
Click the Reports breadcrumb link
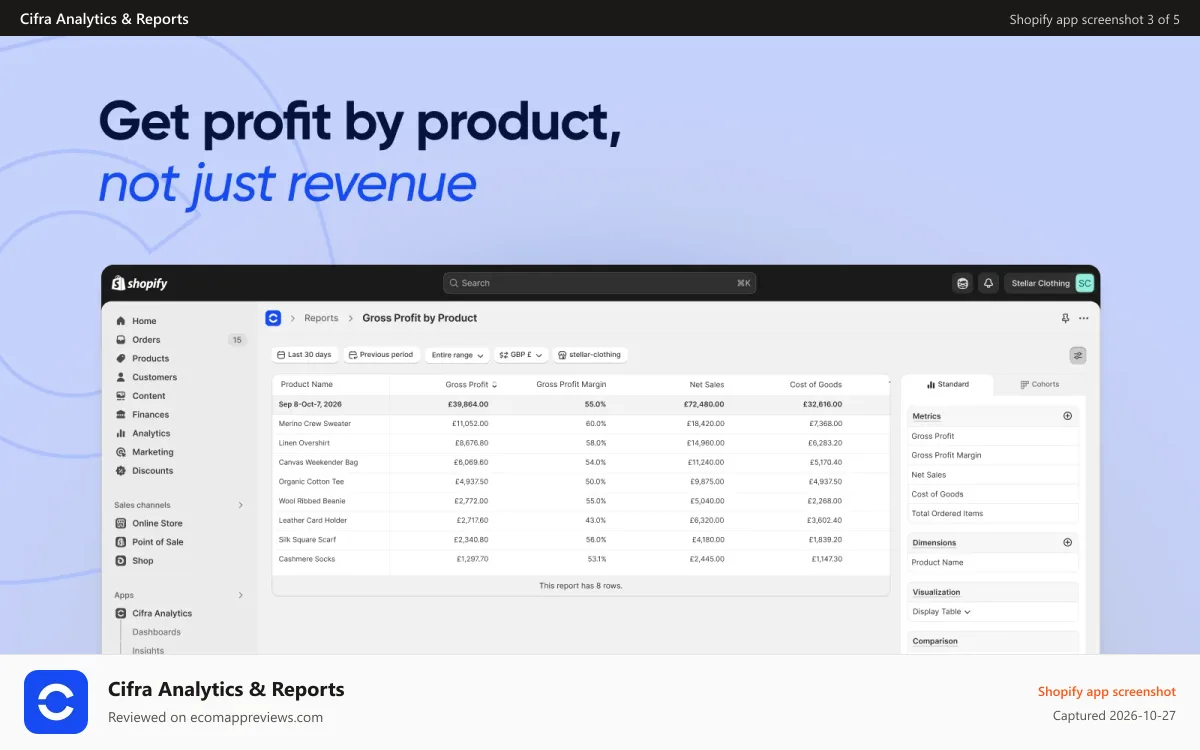coord(321,318)
